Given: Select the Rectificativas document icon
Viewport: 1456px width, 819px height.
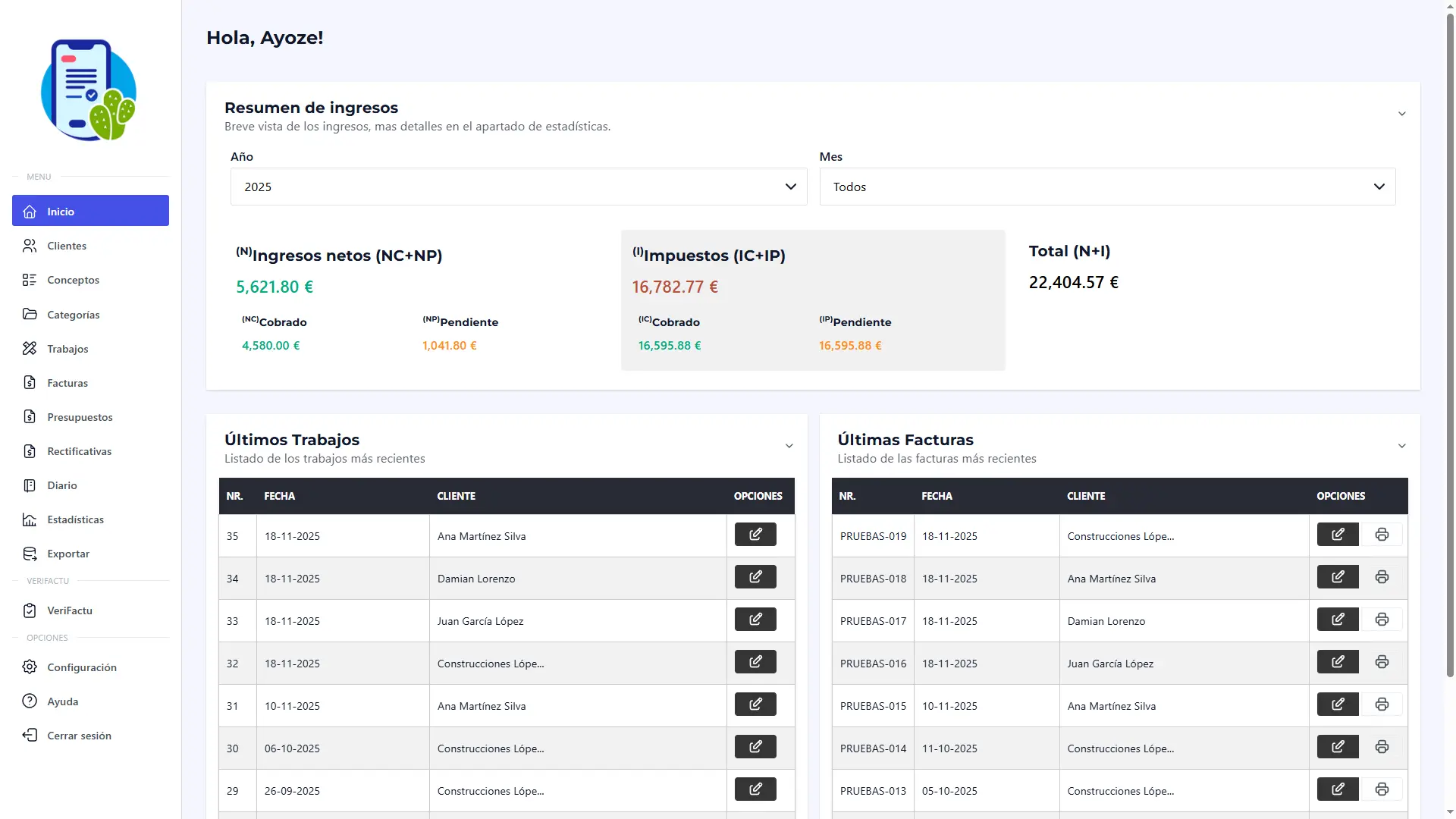Looking at the screenshot, I should [29, 451].
